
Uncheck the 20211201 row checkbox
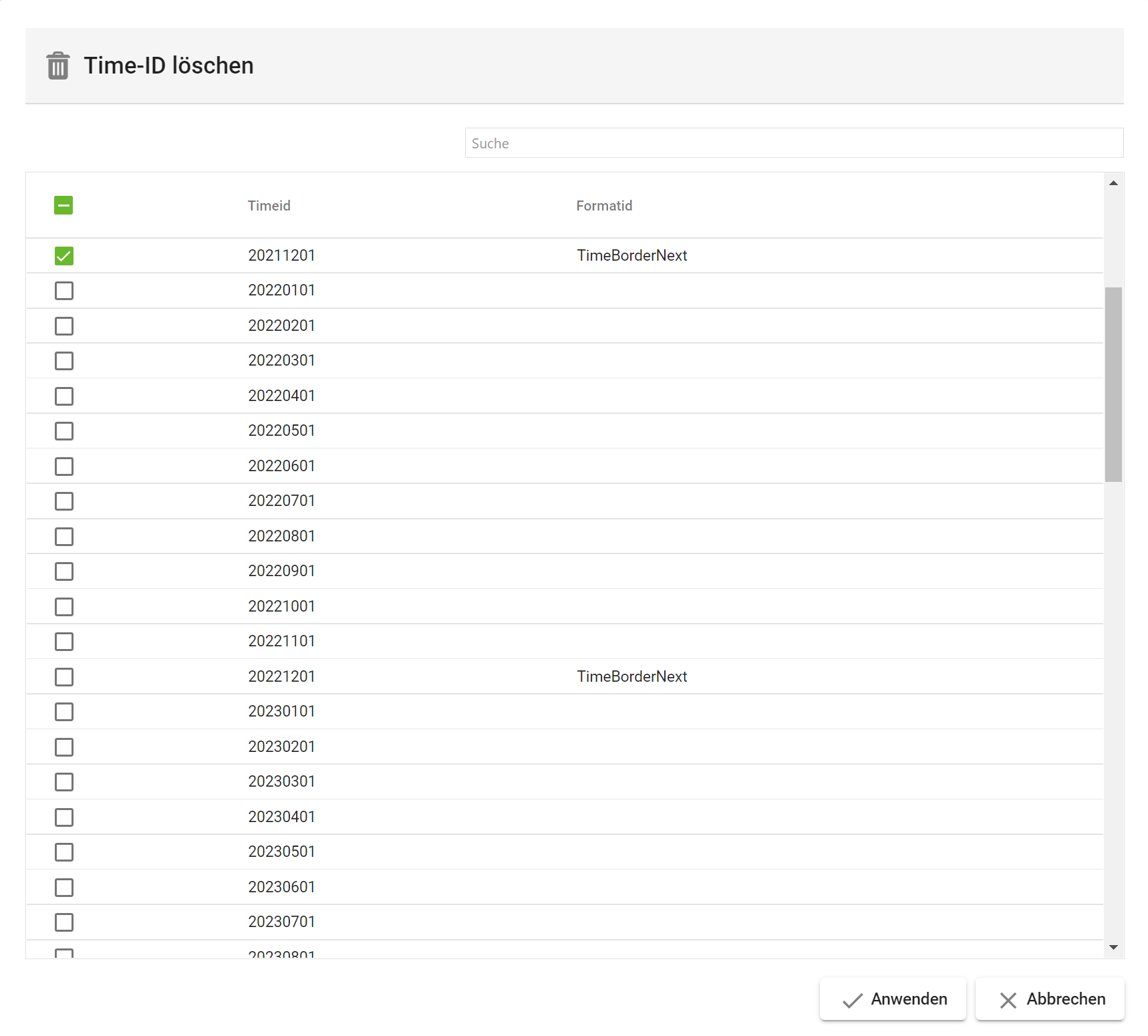(63, 256)
